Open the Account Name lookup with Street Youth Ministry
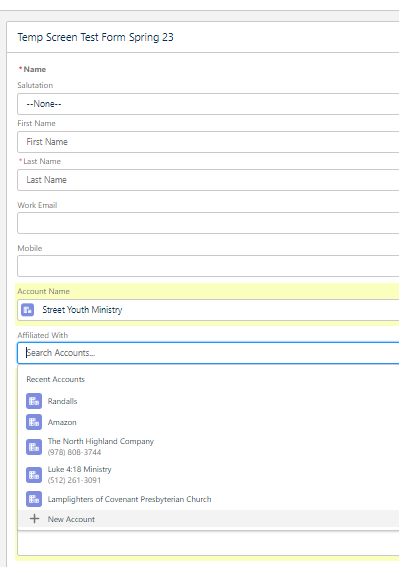 [x=208, y=310]
